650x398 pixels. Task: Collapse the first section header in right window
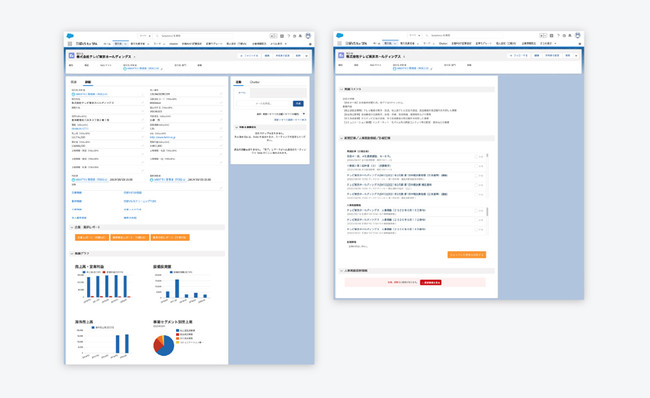[342, 89]
